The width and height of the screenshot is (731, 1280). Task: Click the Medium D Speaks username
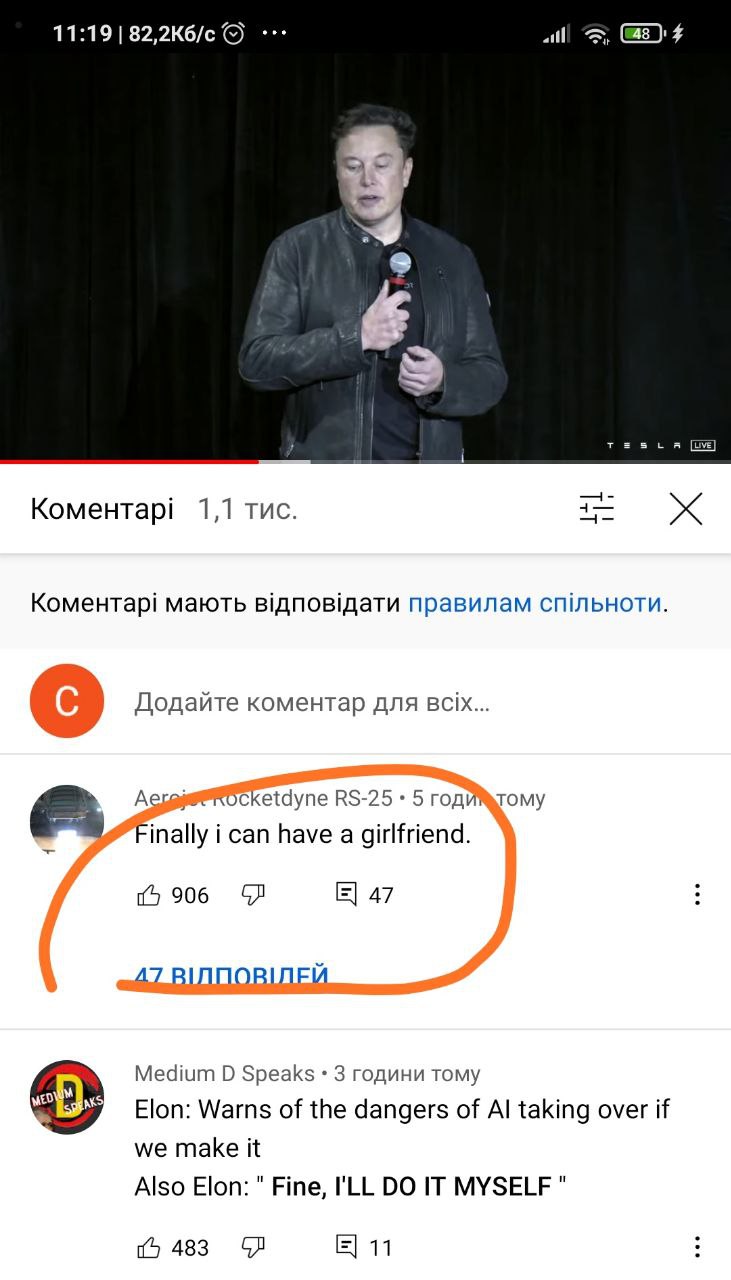225,1073
